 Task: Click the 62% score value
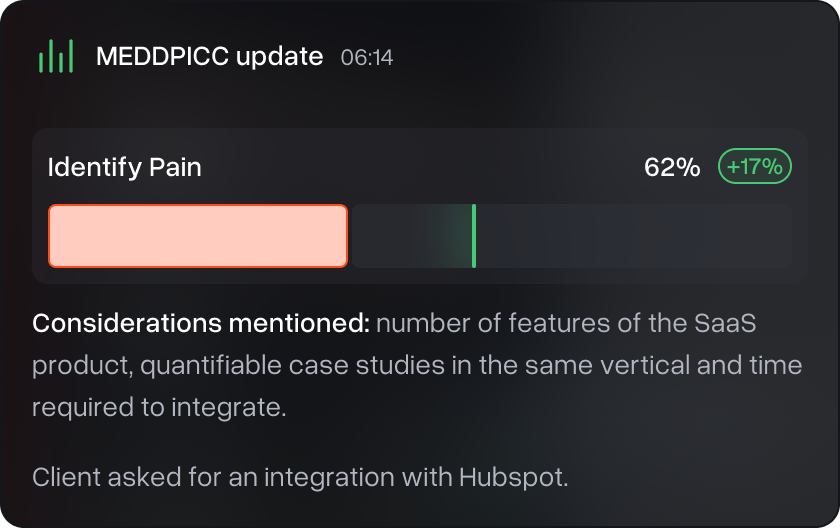pyautogui.click(x=672, y=167)
